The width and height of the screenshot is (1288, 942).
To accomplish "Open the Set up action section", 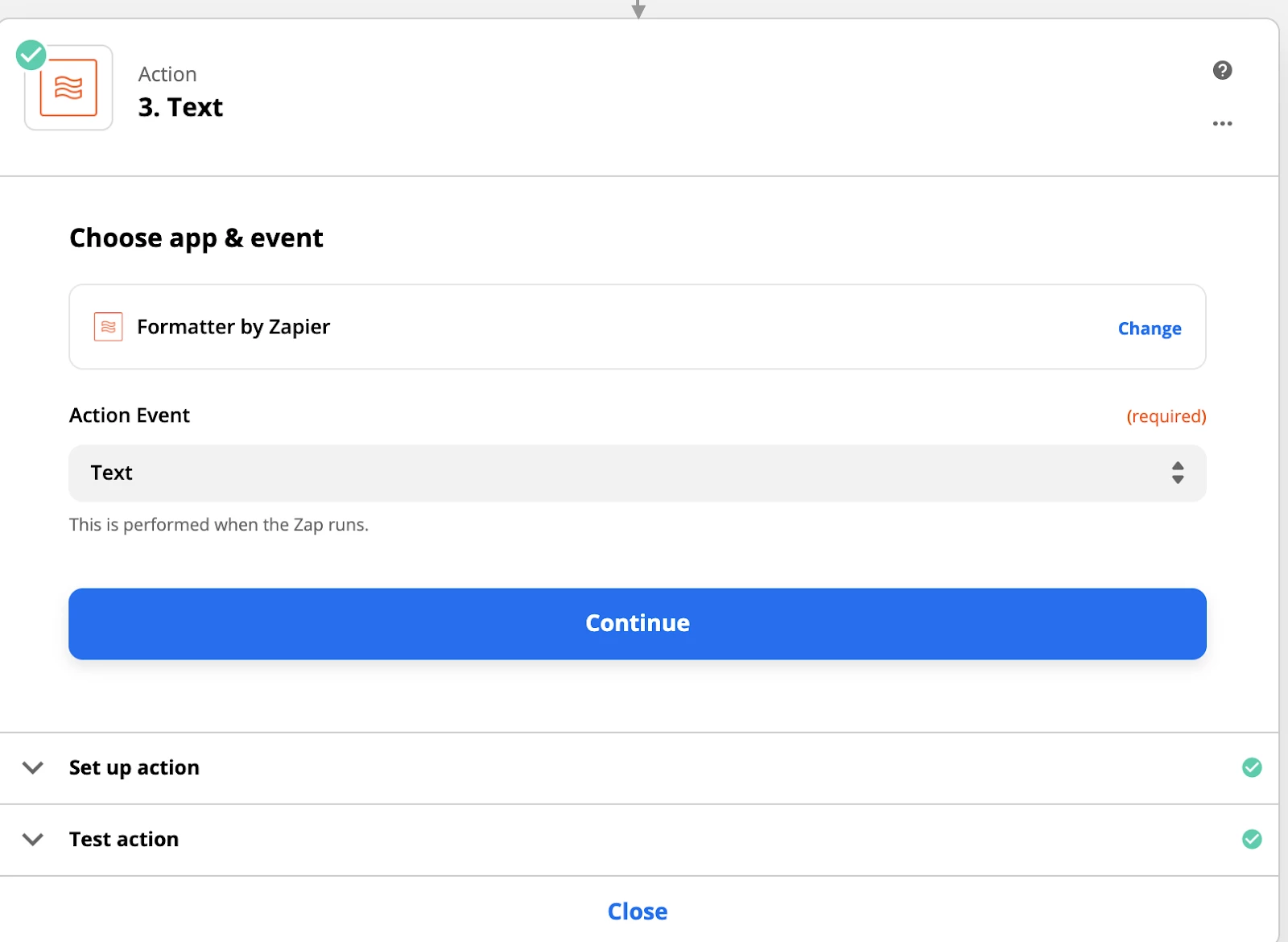I will coord(134,767).
